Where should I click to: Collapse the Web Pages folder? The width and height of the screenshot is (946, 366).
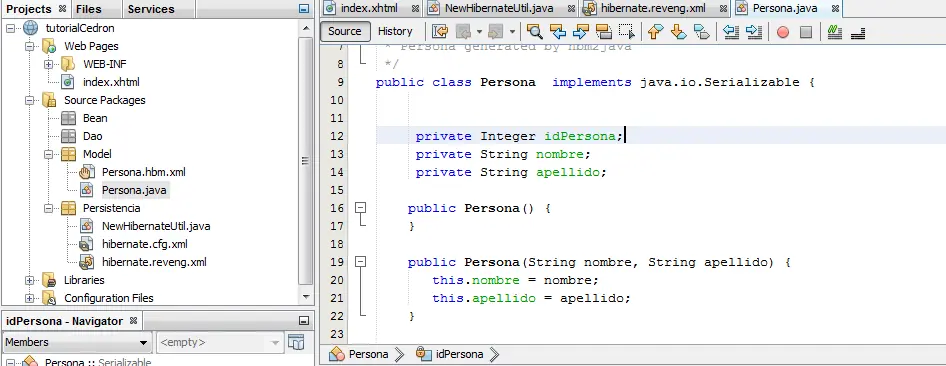click(x=29, y=46)
